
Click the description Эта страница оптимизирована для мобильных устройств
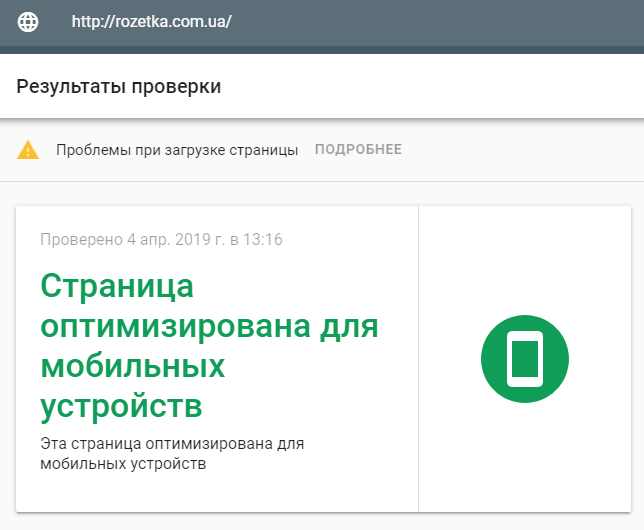172,454
